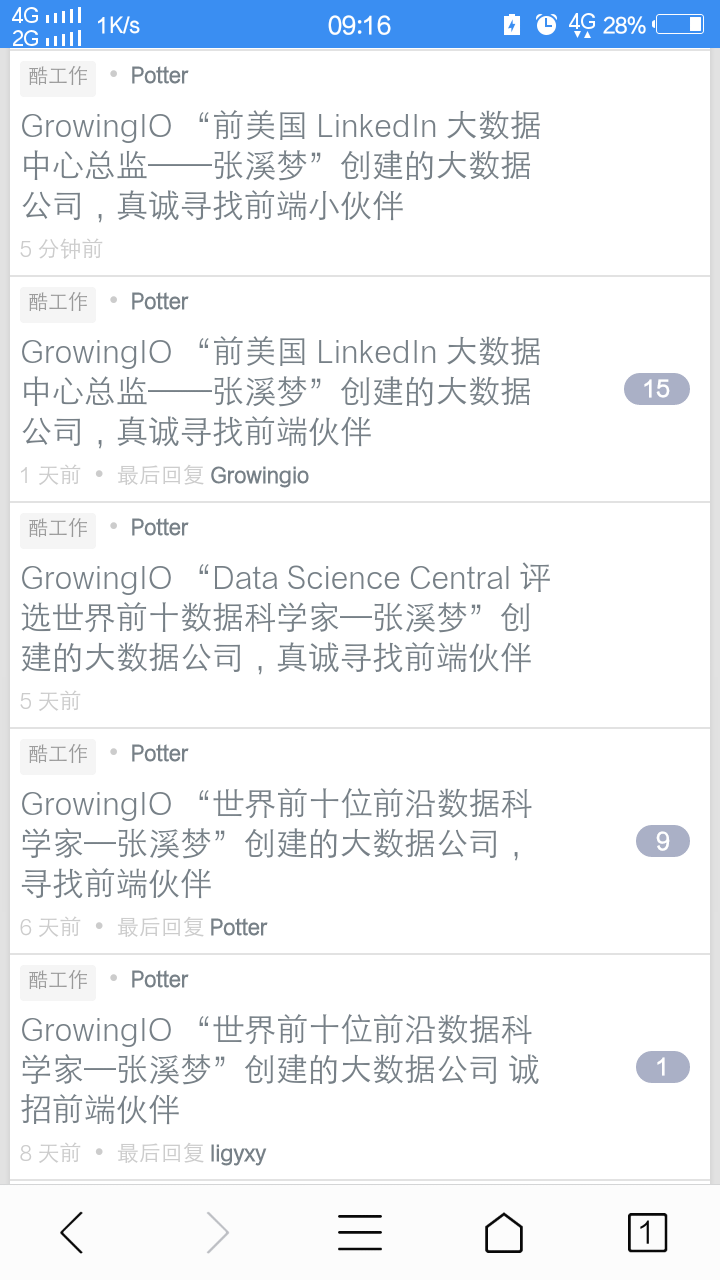Open the tab switcher showing 1 tab
The height and width of the screenshot is (1280, 720).
click(x=647, y=1232)
